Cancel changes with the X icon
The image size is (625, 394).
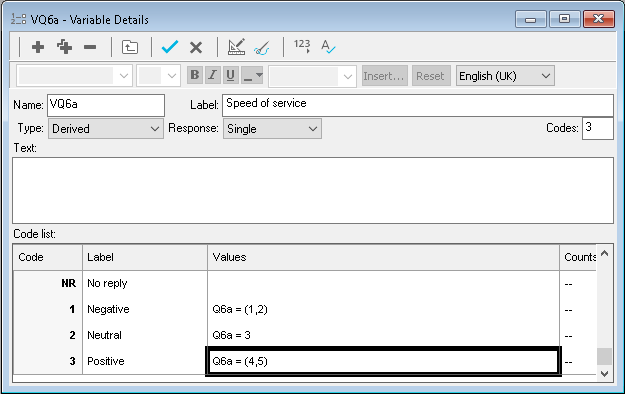[196, 47]
